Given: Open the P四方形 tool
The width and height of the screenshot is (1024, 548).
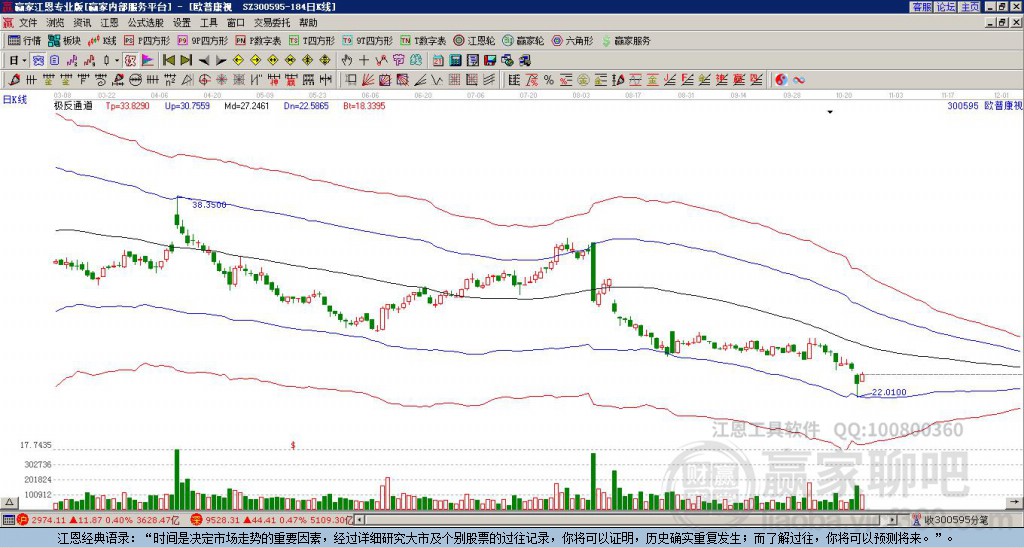Looking at the screenshot, I should pyautogui.click(x=146, y=40).
